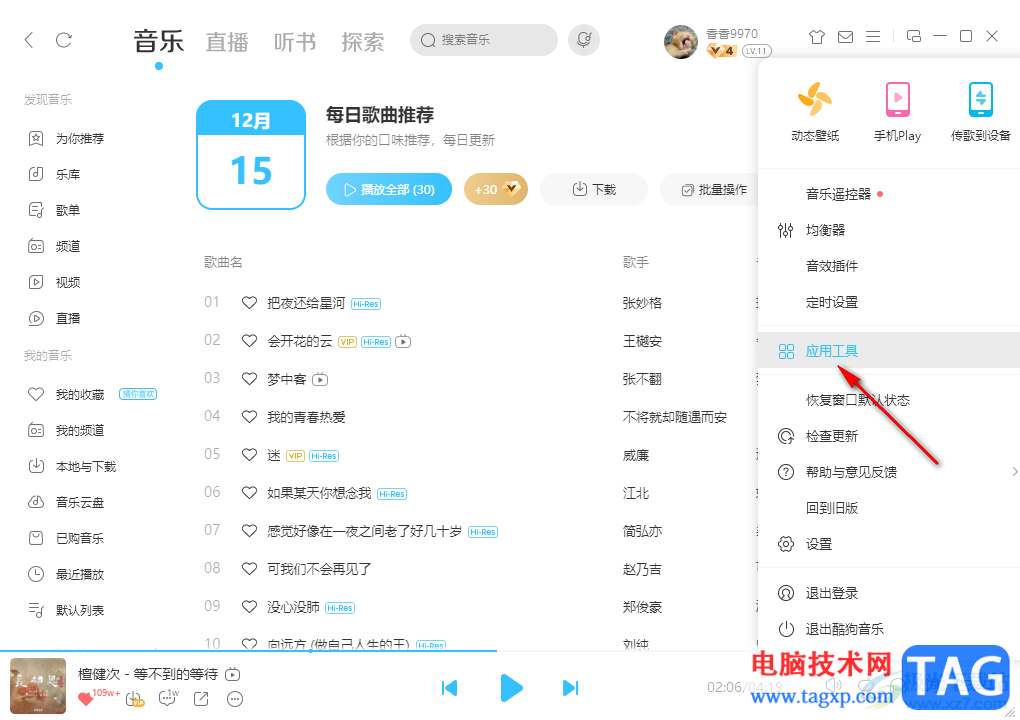This screenshot has height=720, width=1020.
Task: Open 手机Play tool
Action: point(897,111)
